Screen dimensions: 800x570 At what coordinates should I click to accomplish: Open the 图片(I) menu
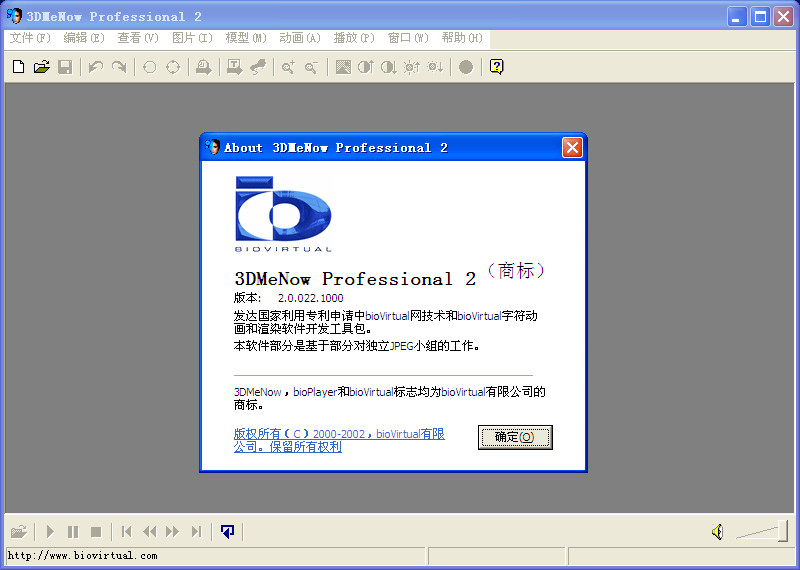coord(192,38)
